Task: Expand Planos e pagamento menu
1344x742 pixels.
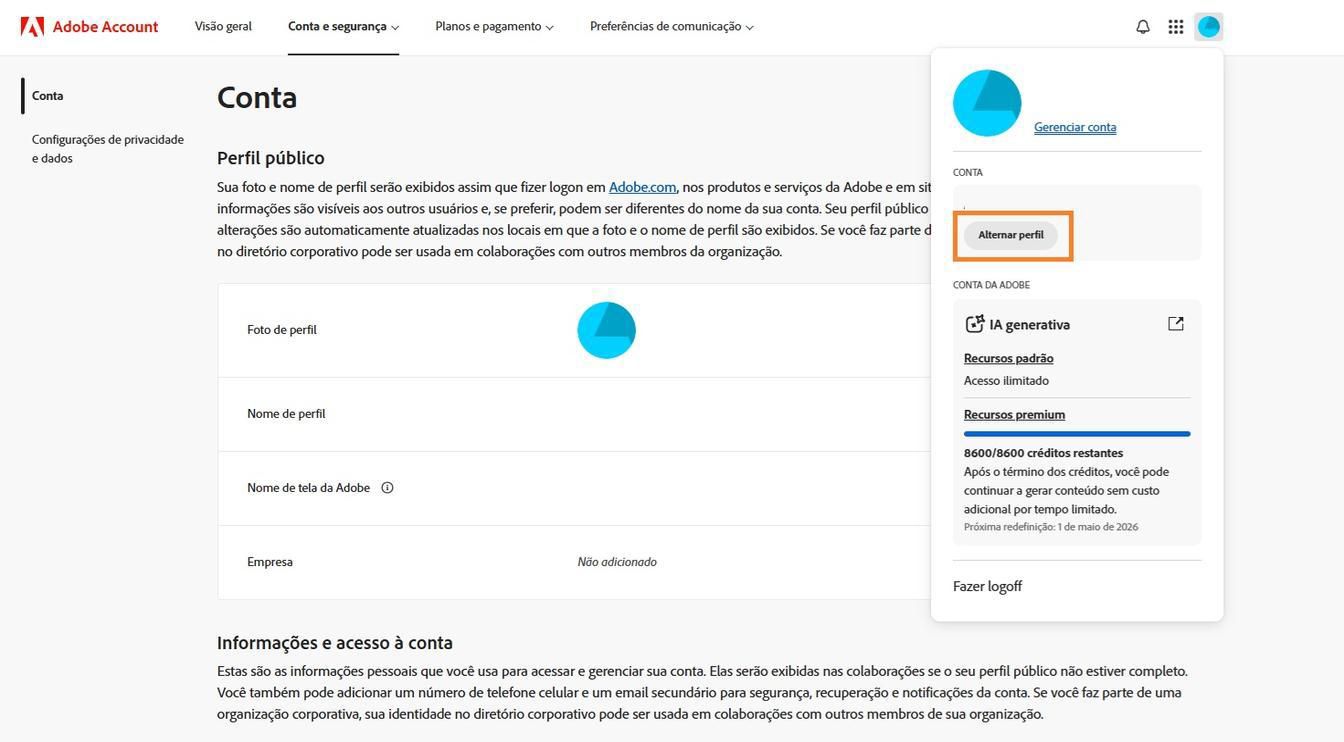Action: coord(494,27)
